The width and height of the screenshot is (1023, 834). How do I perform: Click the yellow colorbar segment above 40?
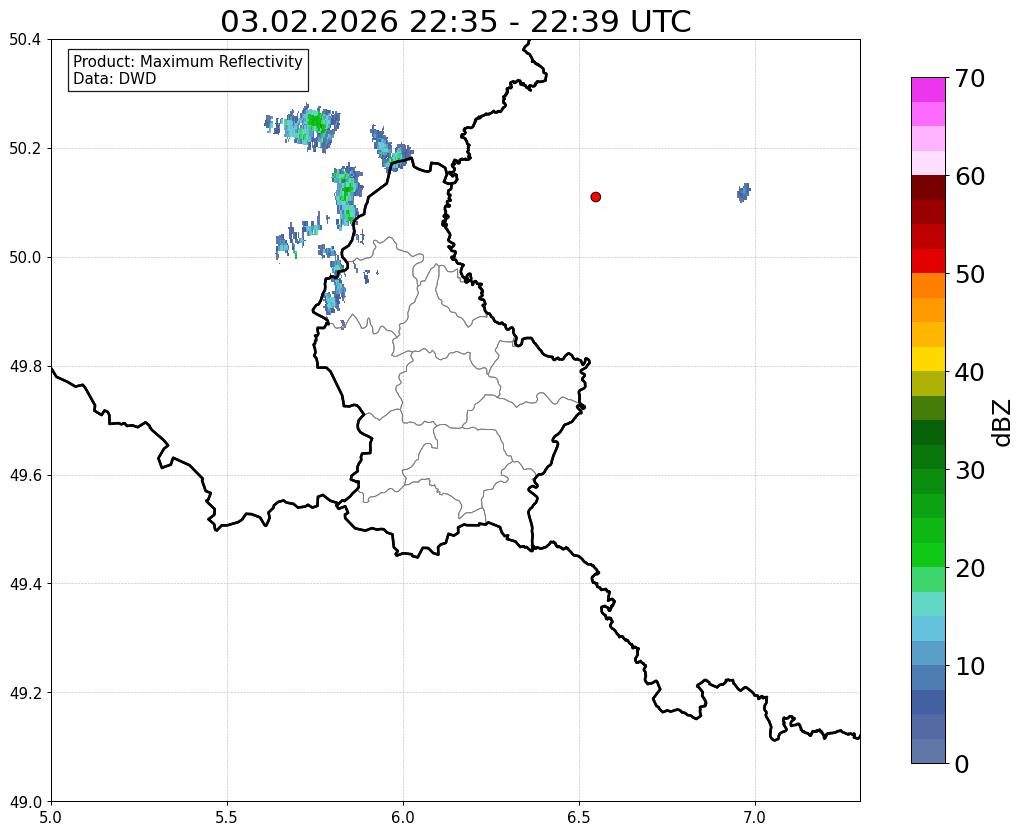point(928,360)
